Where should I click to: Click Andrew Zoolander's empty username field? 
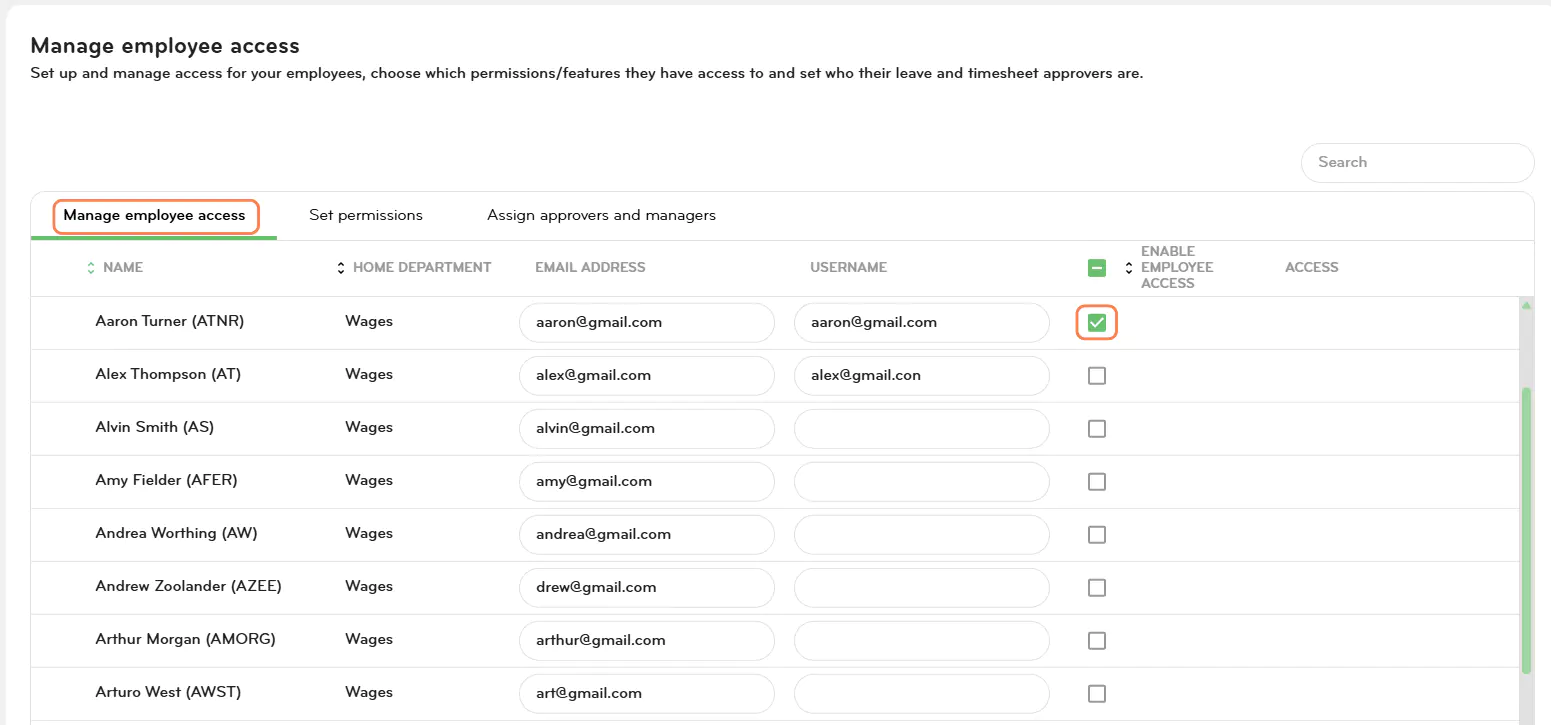(x=922, y=587)
